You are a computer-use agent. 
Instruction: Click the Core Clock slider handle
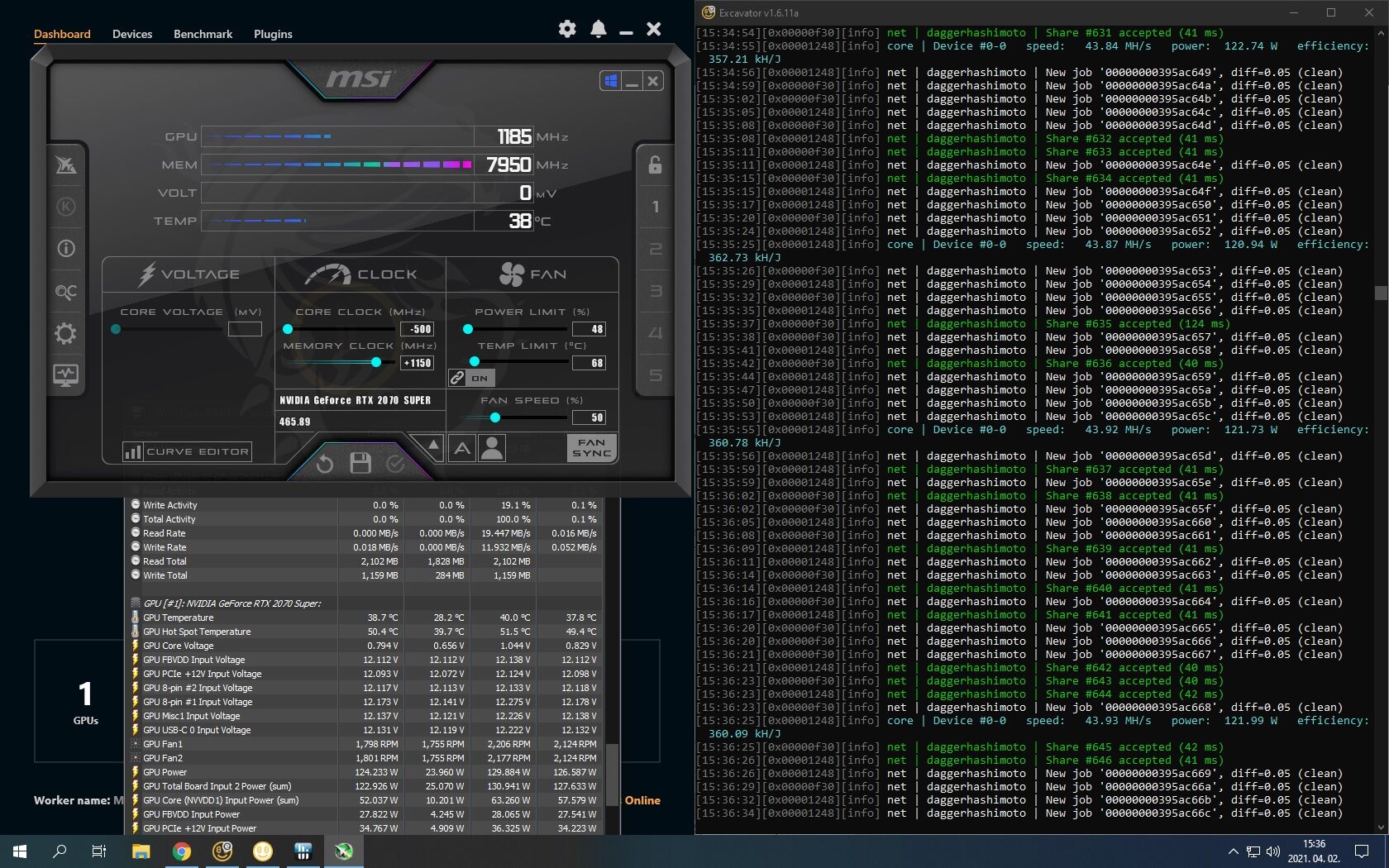288,329
